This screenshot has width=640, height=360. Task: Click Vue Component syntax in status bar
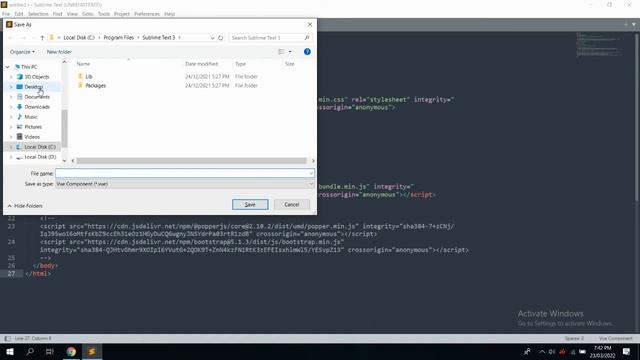click(x=615, y=338)
